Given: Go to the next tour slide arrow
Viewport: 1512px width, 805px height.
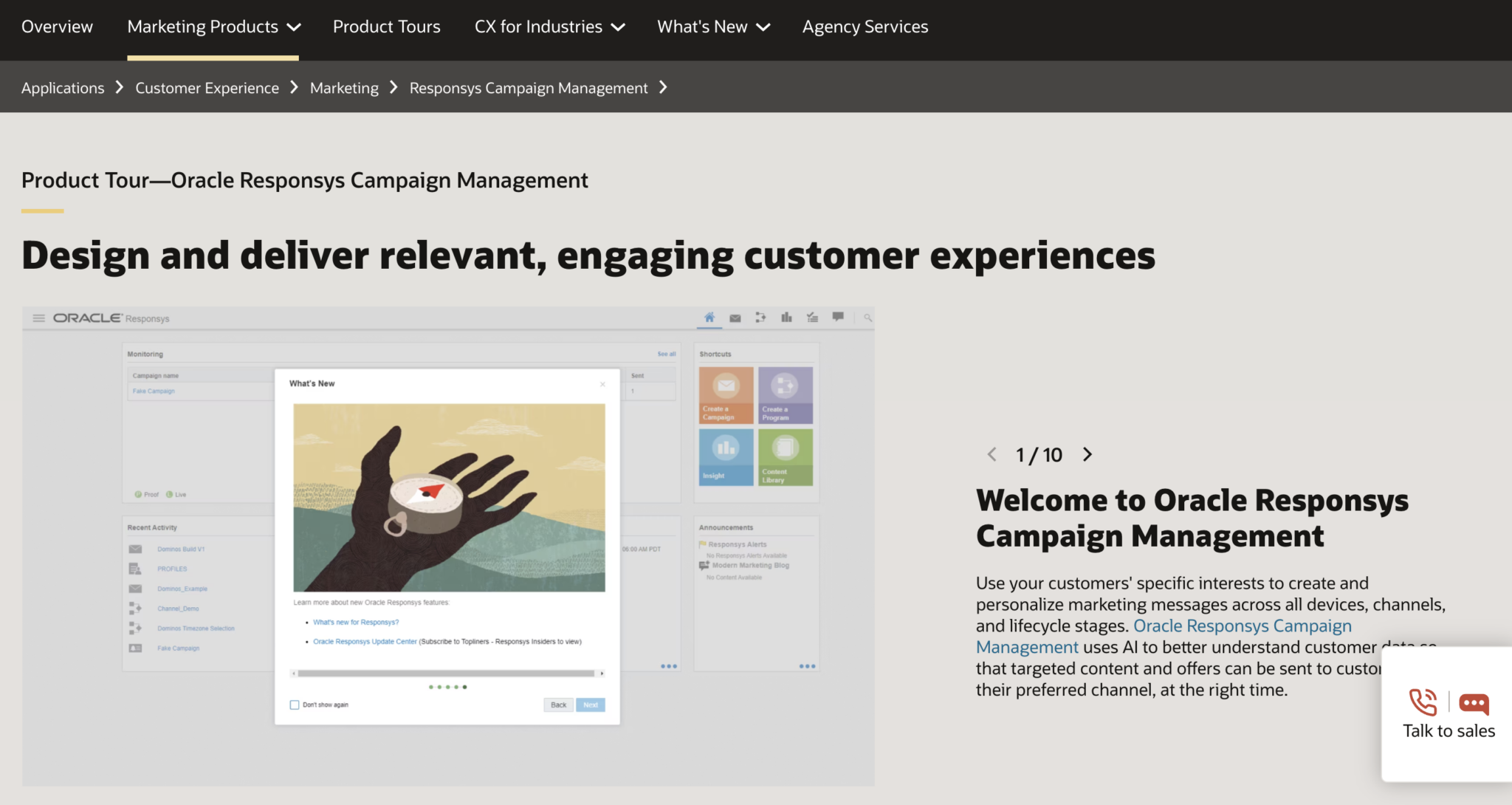Looking at the screenshot, I should pos(1087,454).
